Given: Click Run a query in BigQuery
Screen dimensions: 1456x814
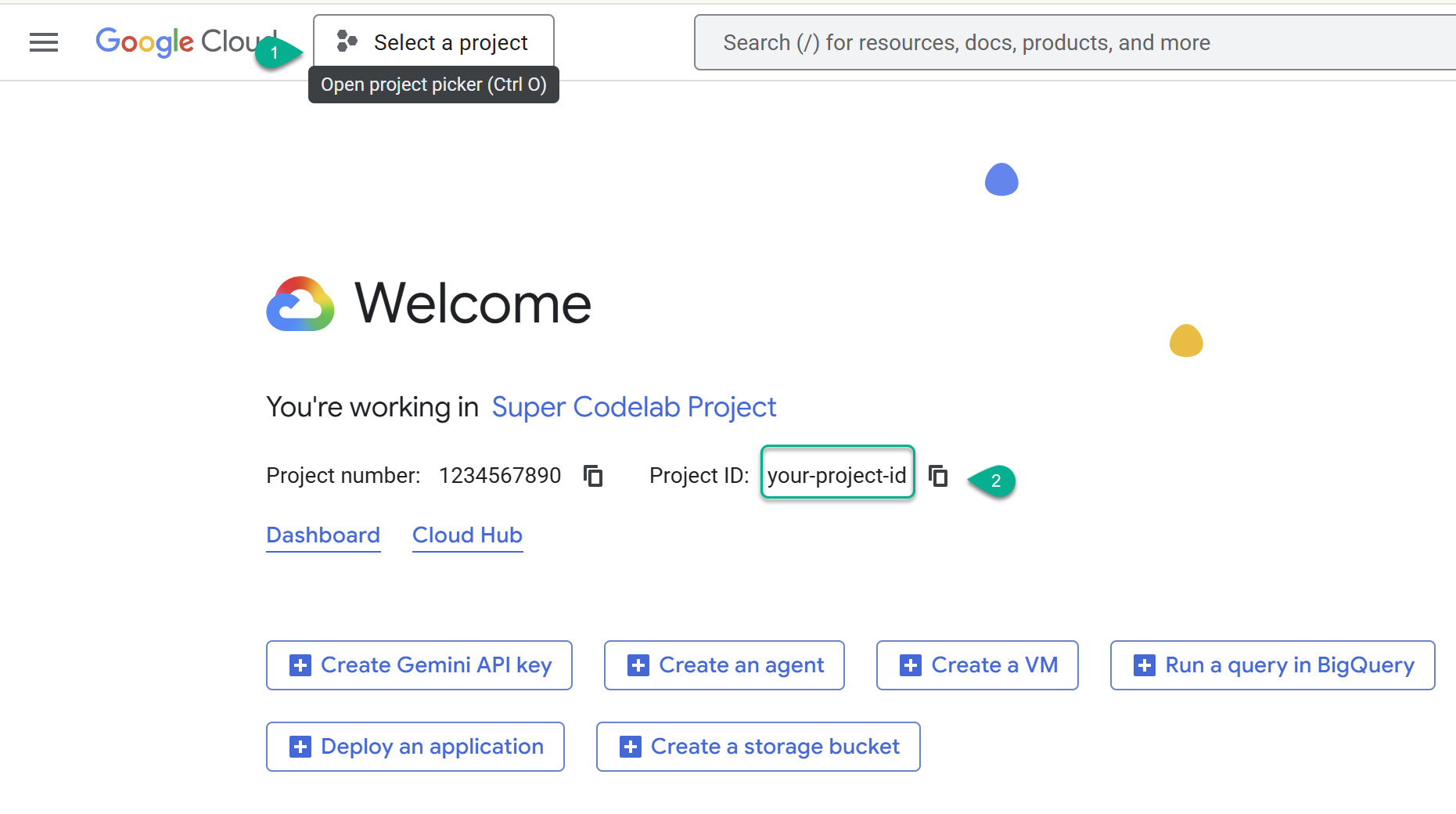Looking at the screenshot, I should click(1273, 665).
